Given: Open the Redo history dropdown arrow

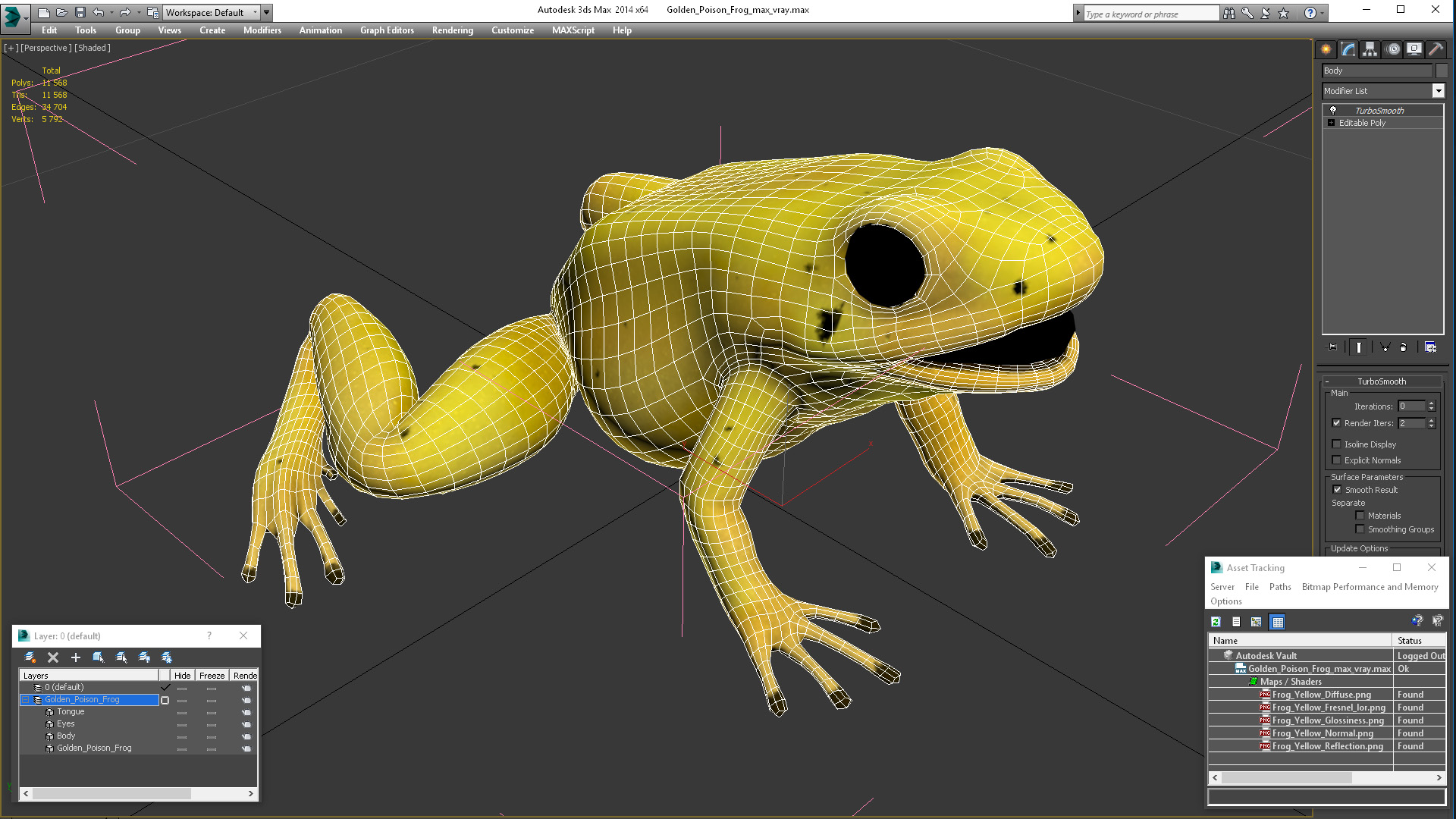Looking at the screenshot, I should point(139,12).
